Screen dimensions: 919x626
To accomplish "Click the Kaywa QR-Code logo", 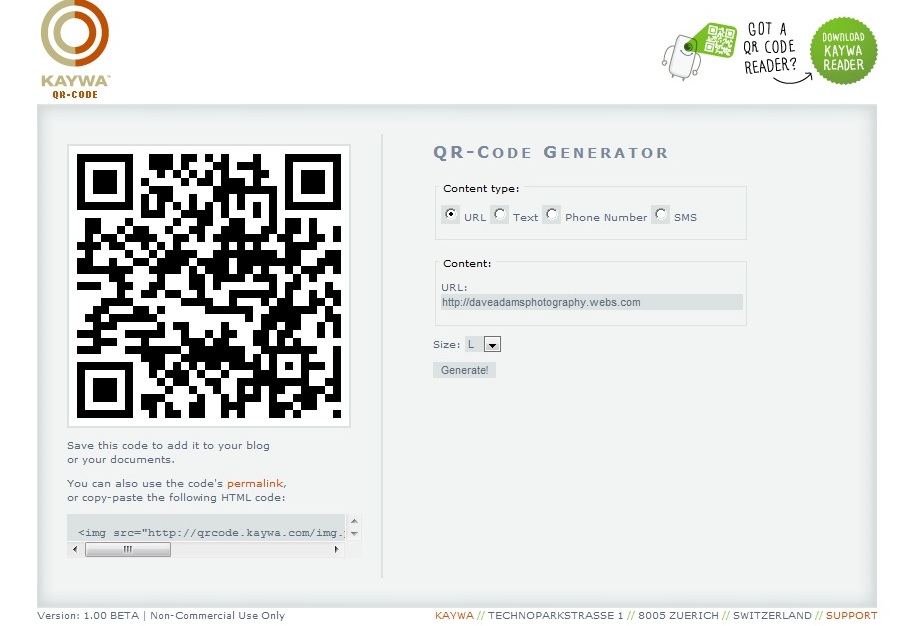I will pos(75,50).
